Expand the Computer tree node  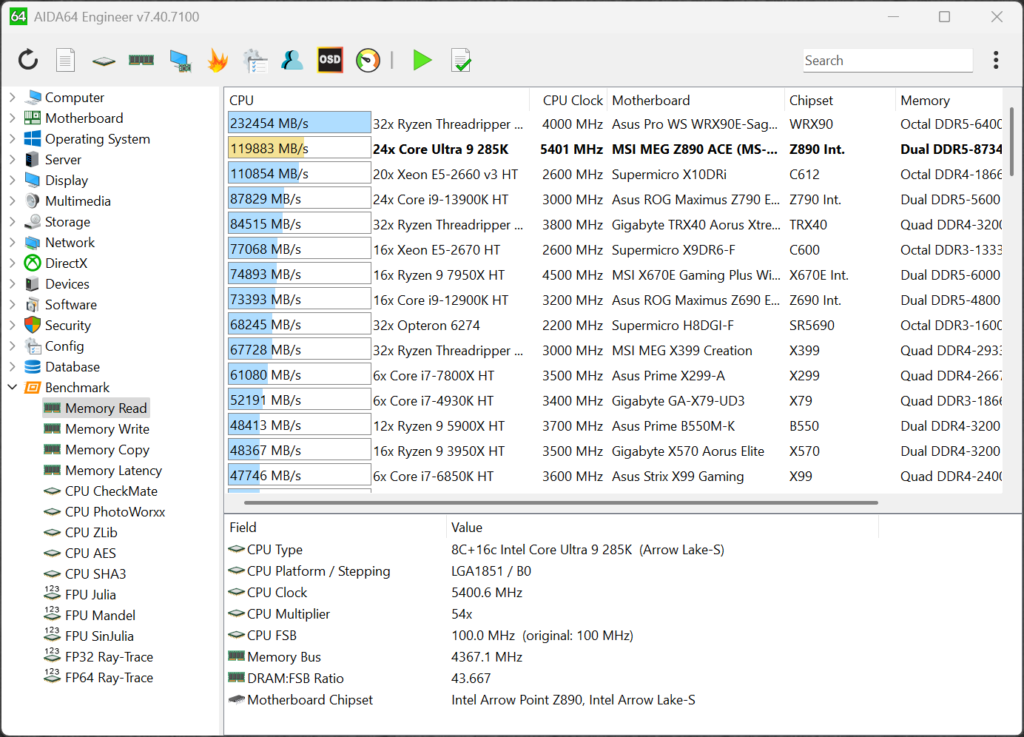[12, 97]
